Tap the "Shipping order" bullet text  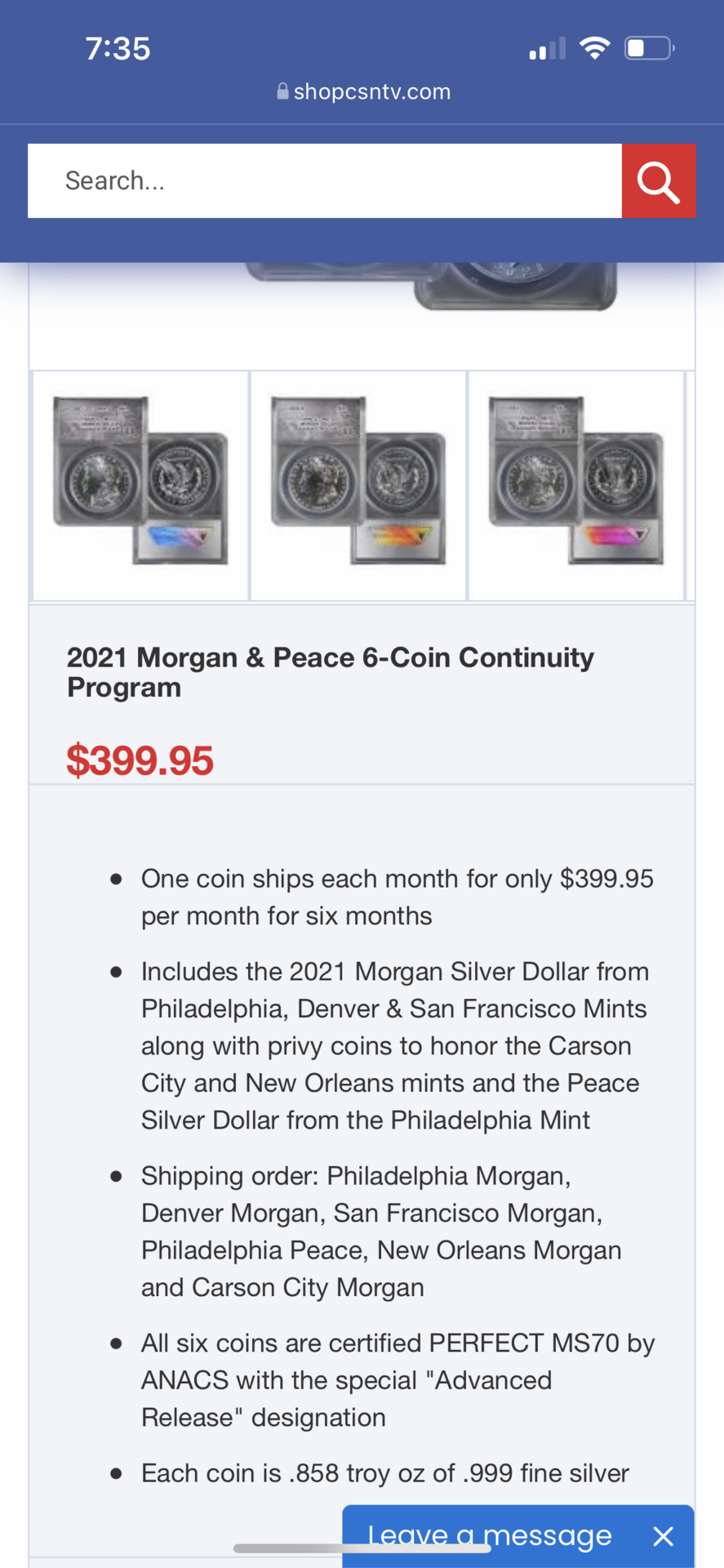pyautogui.click(x=381, y=1232)
